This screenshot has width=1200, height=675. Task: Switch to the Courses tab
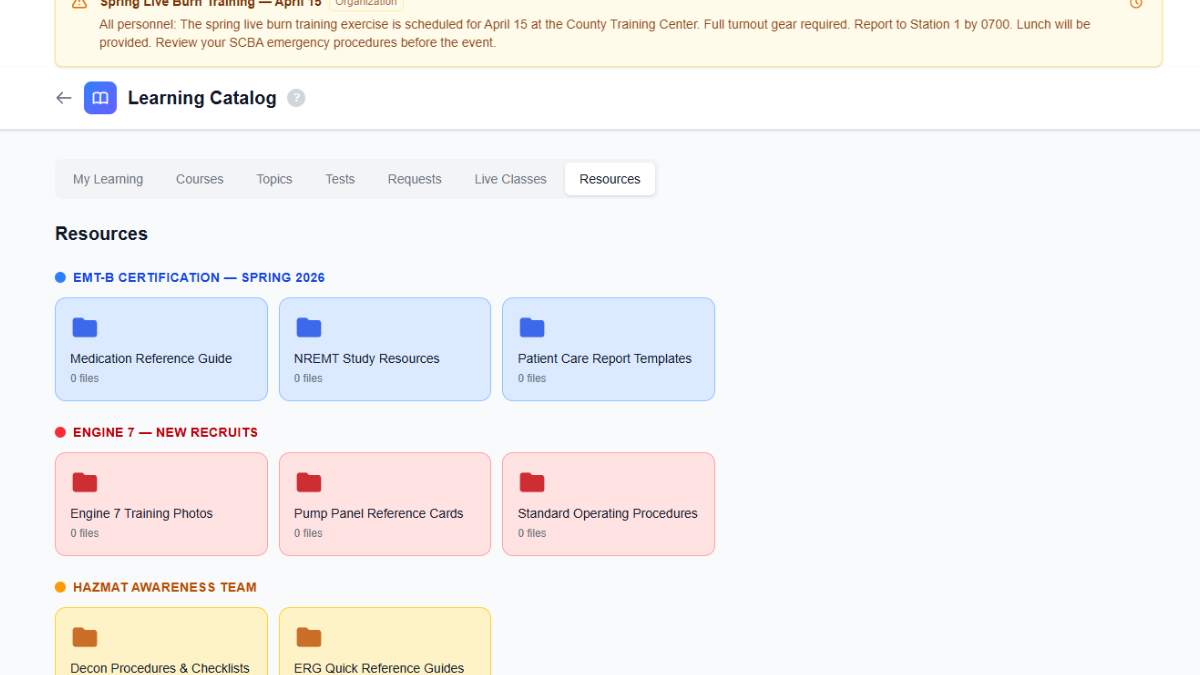[x=200, y=179]
